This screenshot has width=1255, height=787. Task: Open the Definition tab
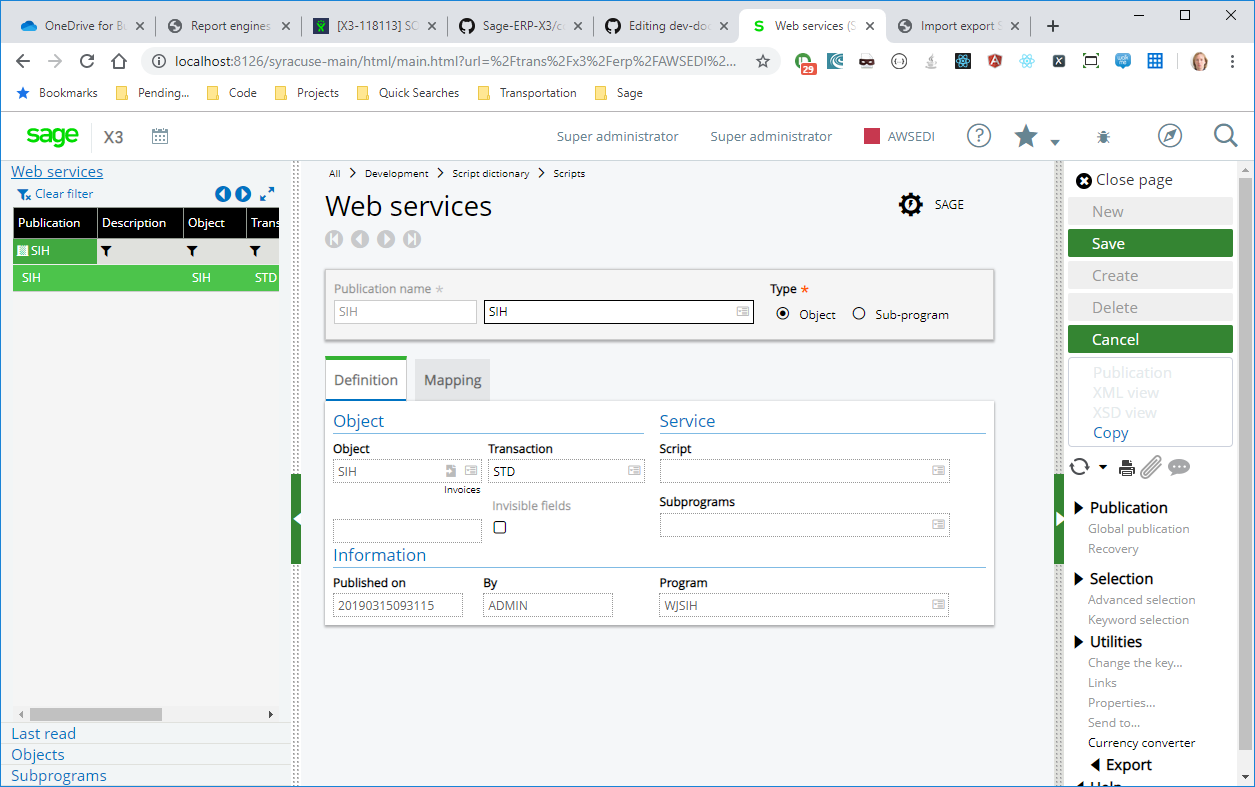point(366,380)
